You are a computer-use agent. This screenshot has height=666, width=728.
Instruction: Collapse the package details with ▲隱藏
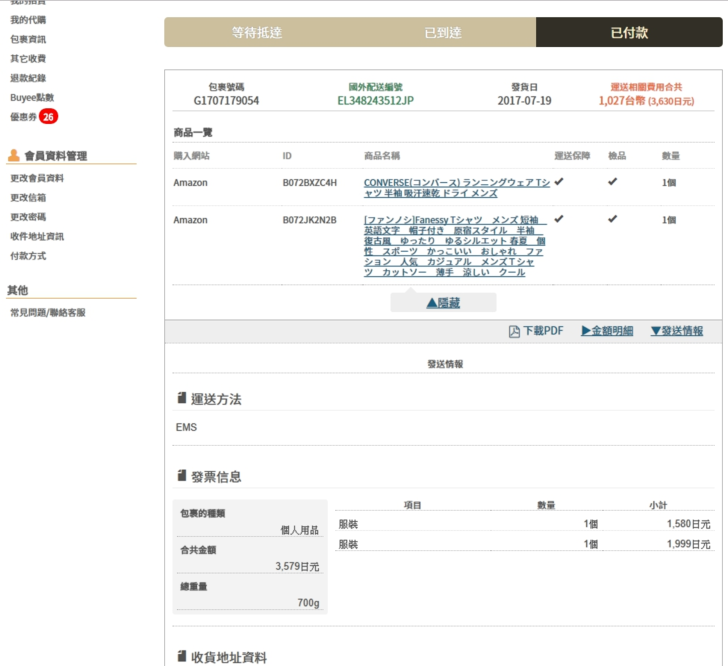[443, 302]
